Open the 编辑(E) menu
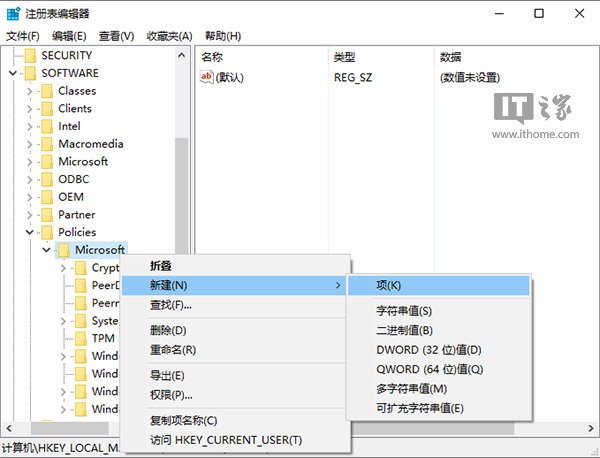 pos(69,36)
